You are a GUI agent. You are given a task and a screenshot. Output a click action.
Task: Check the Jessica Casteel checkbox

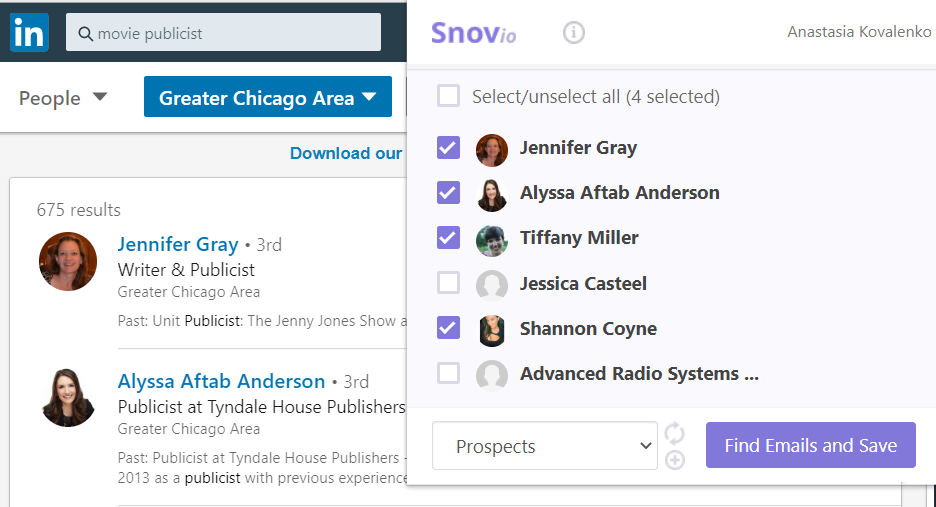(448, 282)
